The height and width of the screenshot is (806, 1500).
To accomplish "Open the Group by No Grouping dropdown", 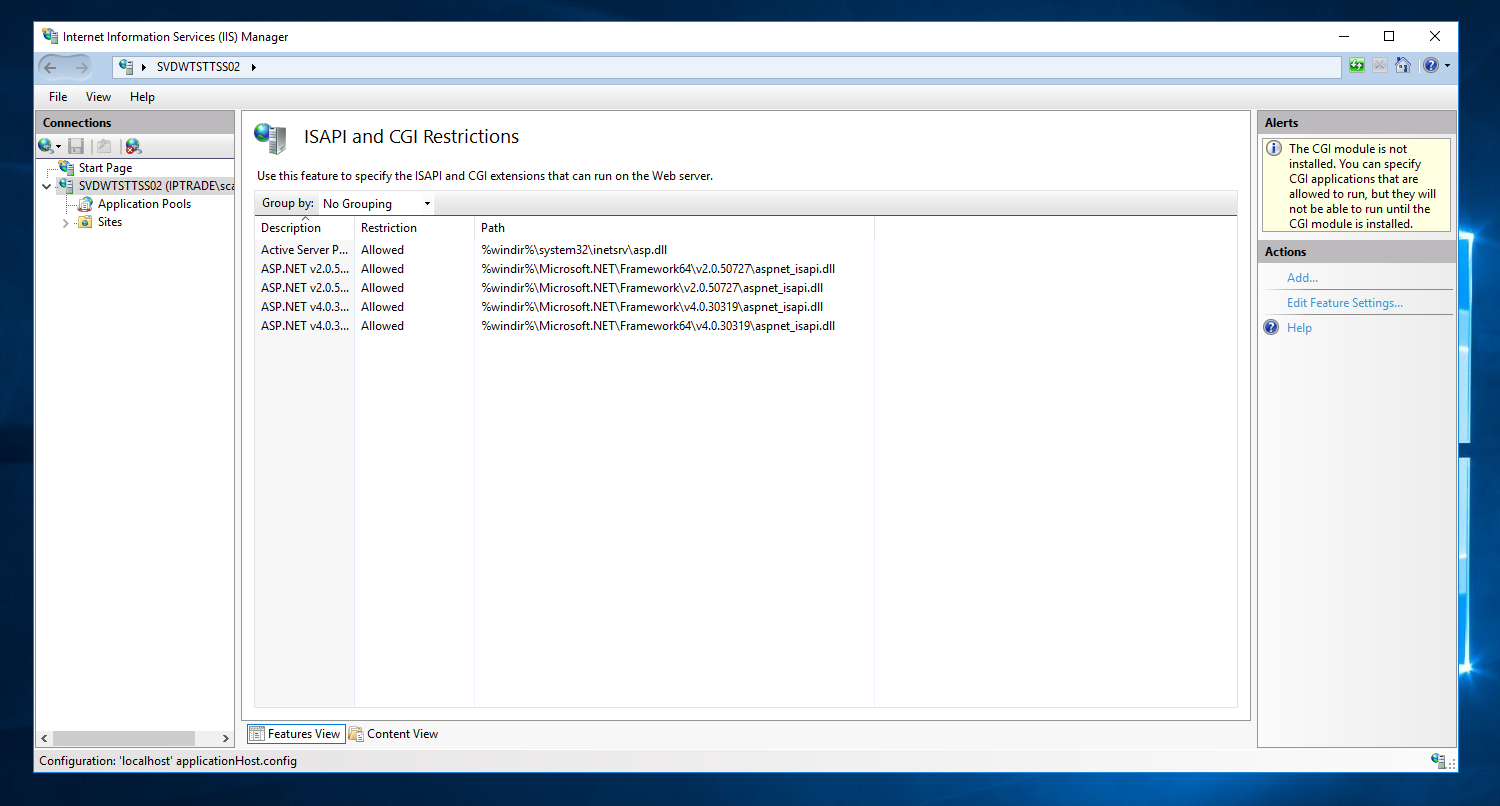I will coord(377,204).
